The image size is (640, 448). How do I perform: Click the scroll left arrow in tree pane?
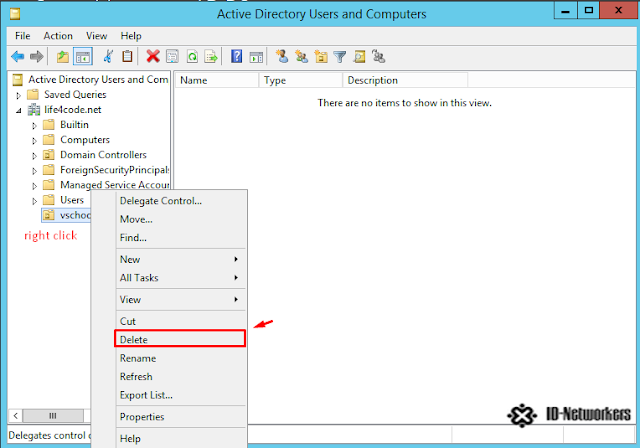(15, 416)
